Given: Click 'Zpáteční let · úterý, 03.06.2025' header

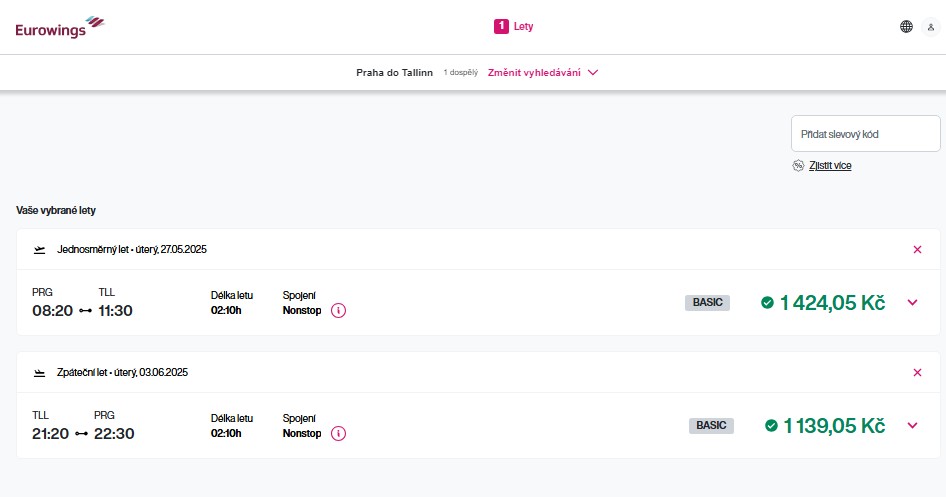Looking at the screenshot, I should pos(122,373).
